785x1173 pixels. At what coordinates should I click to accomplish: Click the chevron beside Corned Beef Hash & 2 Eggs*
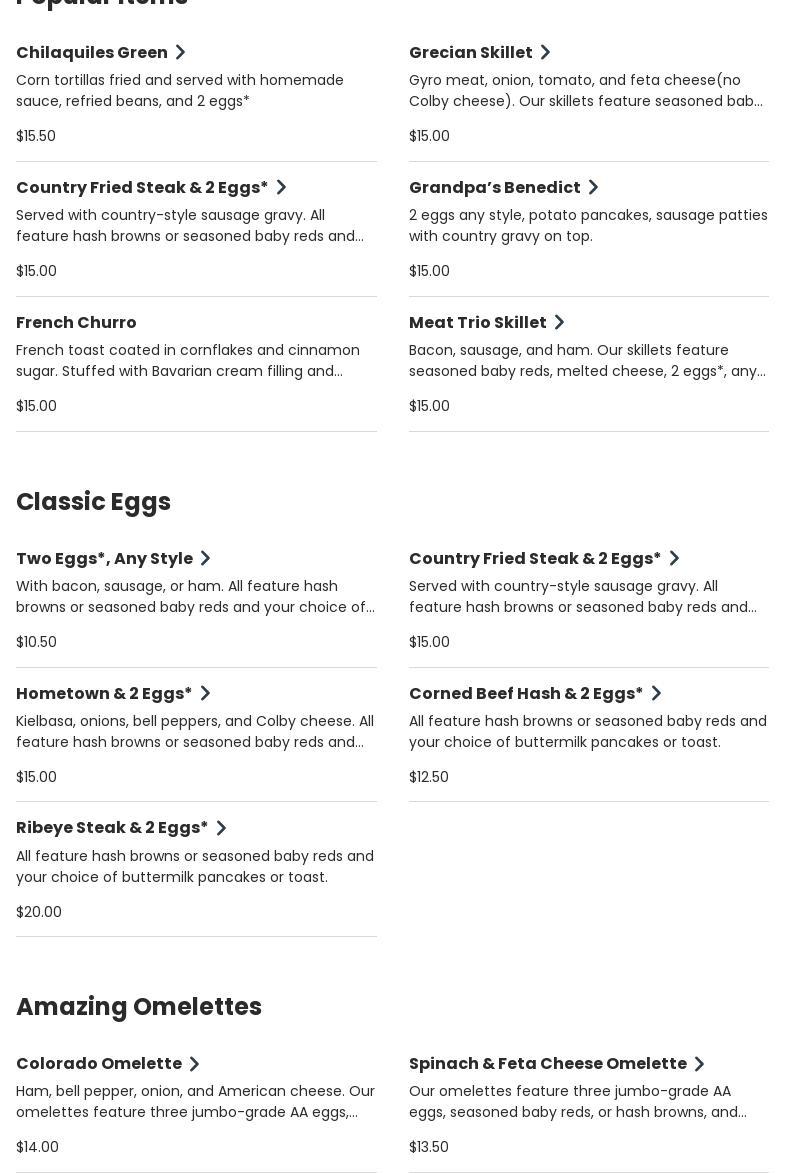[x=656, y=693]
